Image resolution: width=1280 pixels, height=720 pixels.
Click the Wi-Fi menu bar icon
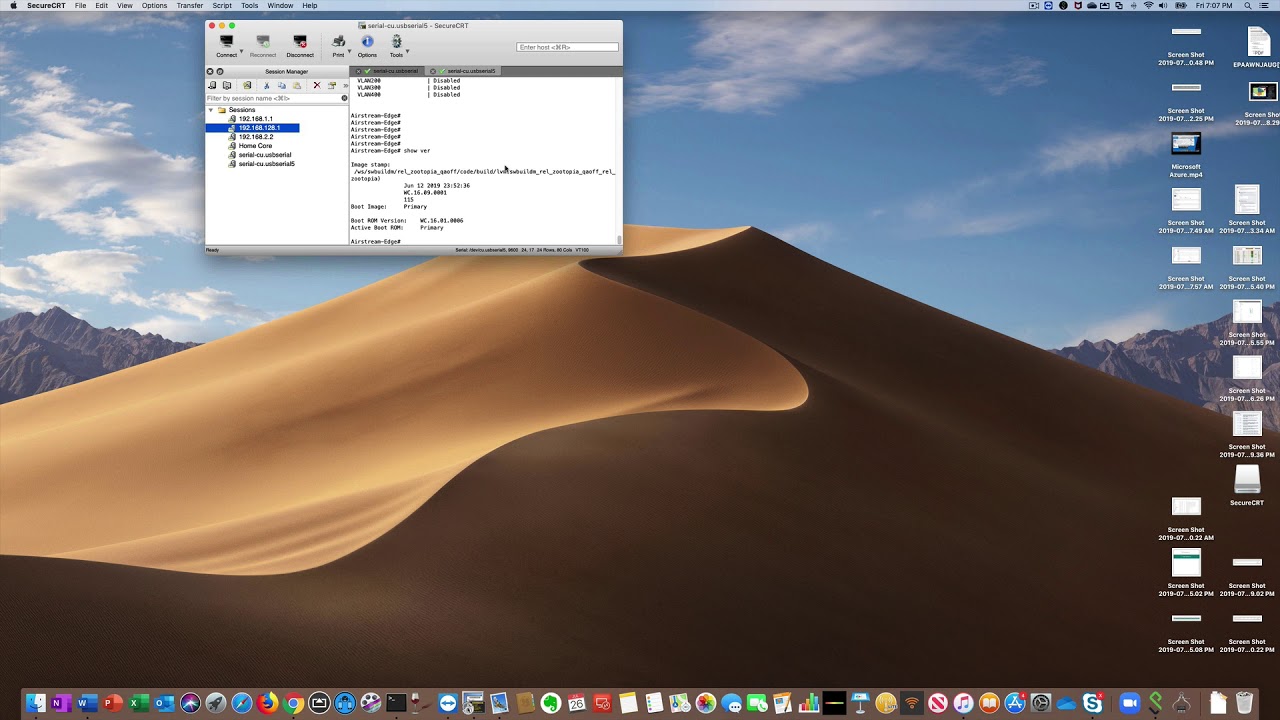coord(1148,6)
